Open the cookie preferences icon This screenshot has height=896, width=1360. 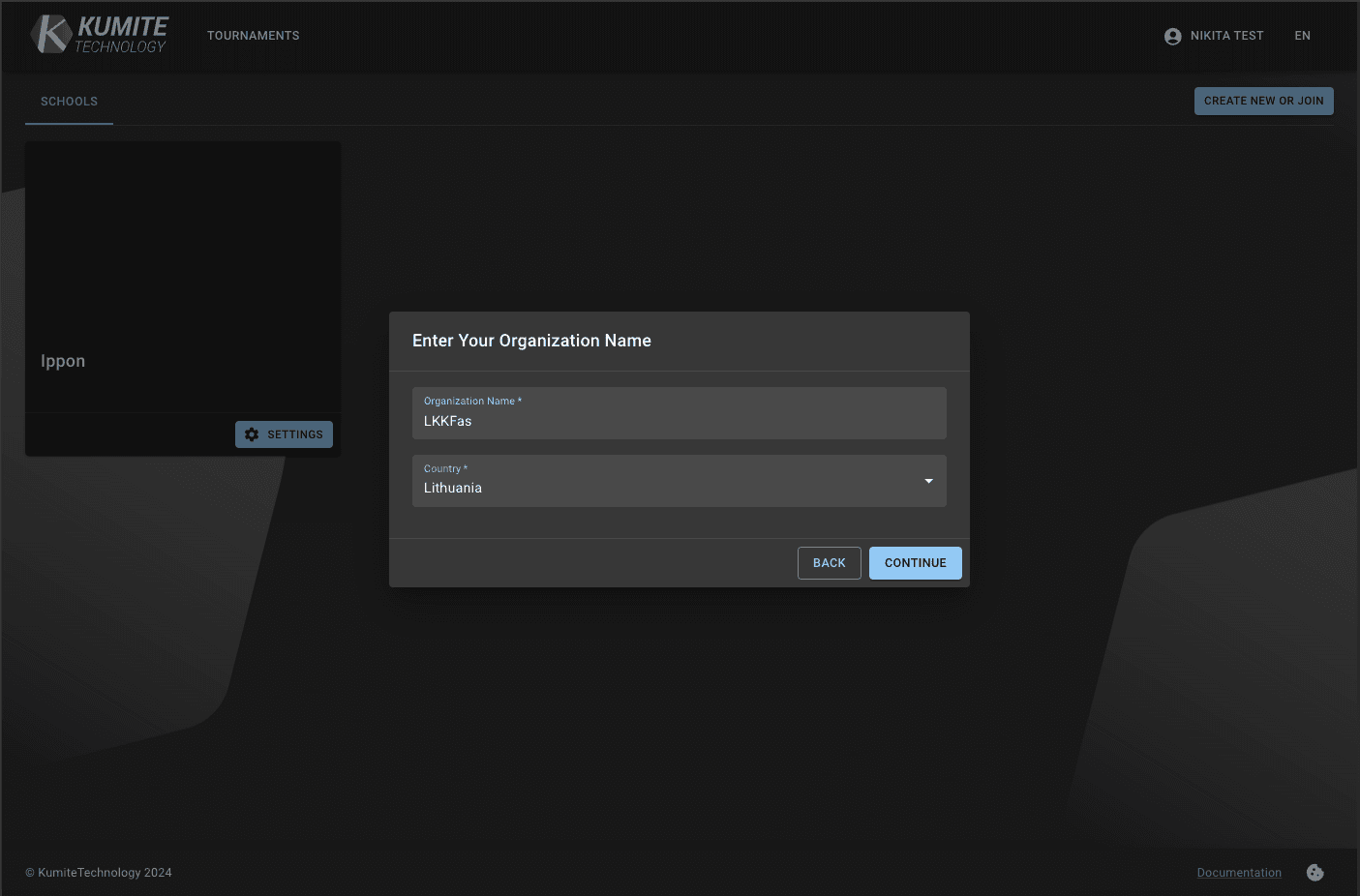(x=1315, y=872)
